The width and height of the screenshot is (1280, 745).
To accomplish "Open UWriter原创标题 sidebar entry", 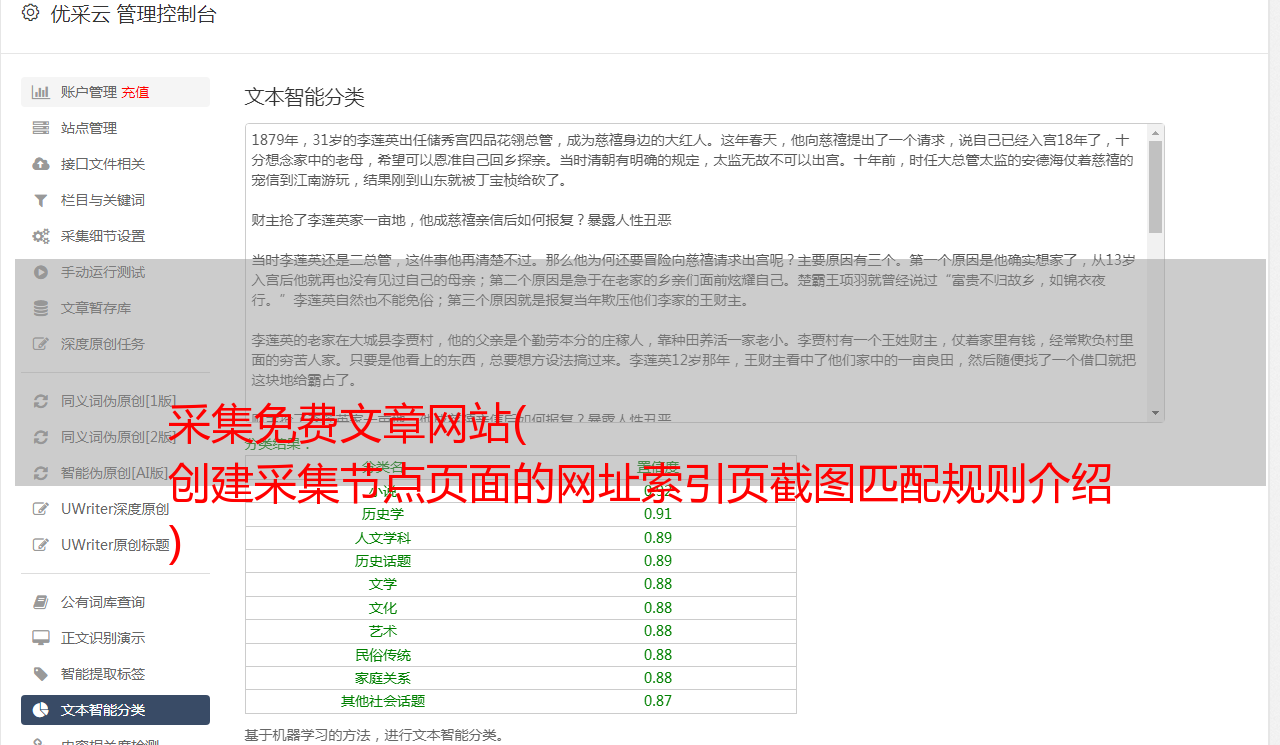I will [115, 545].
